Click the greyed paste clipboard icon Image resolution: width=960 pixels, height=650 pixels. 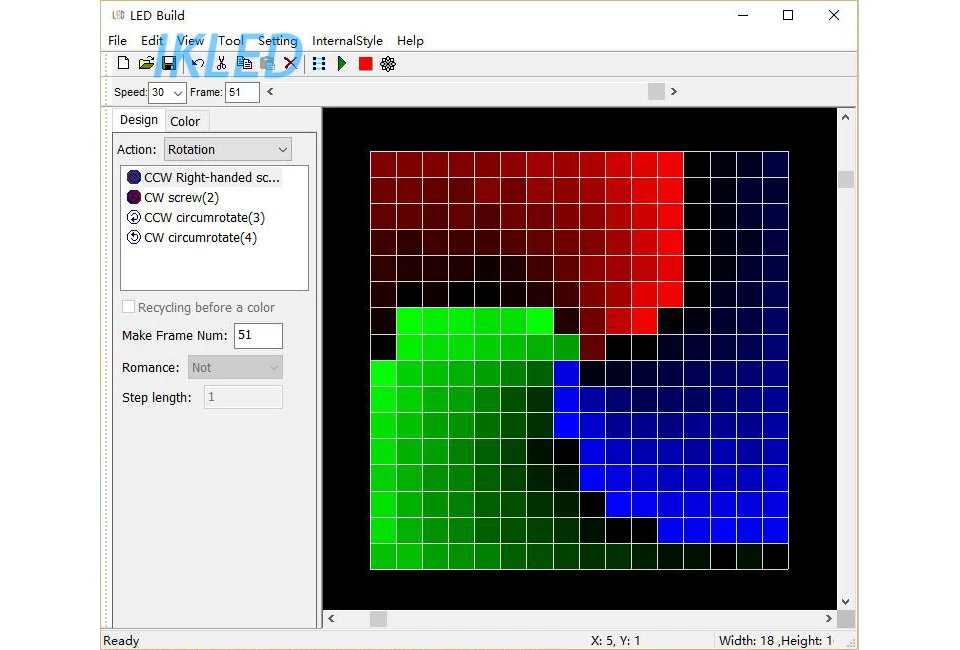267,63
